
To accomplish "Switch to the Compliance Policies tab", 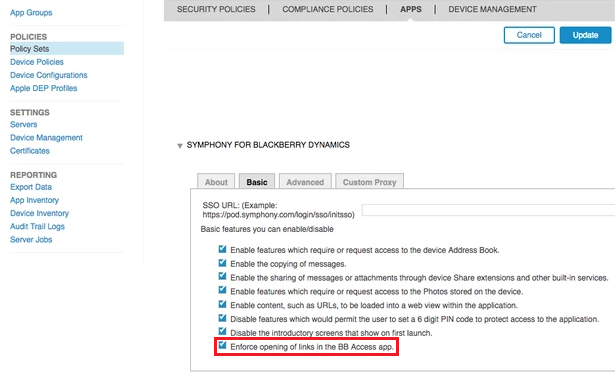I will click(x=328, y=9).
